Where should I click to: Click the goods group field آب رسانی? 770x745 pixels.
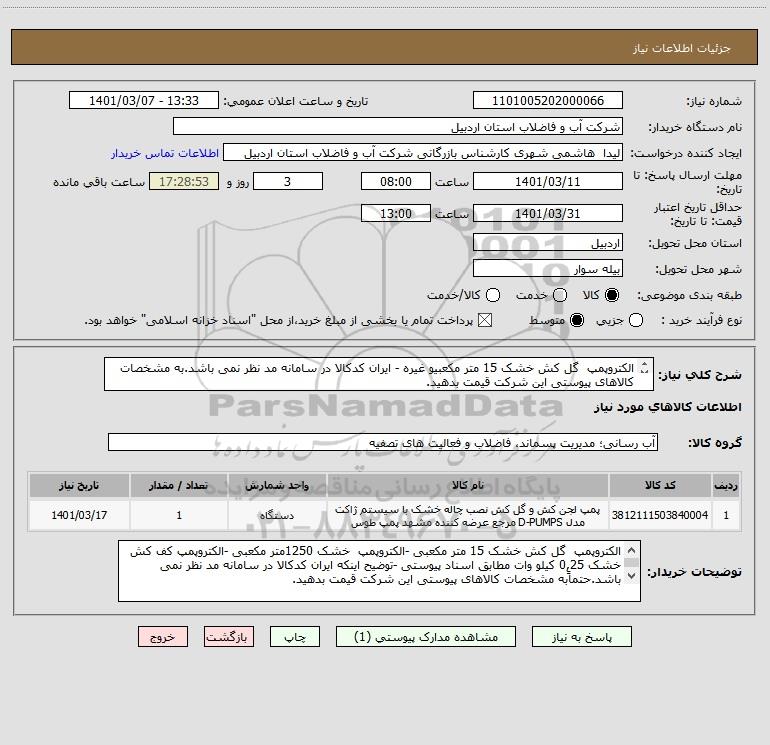[383, 442]
